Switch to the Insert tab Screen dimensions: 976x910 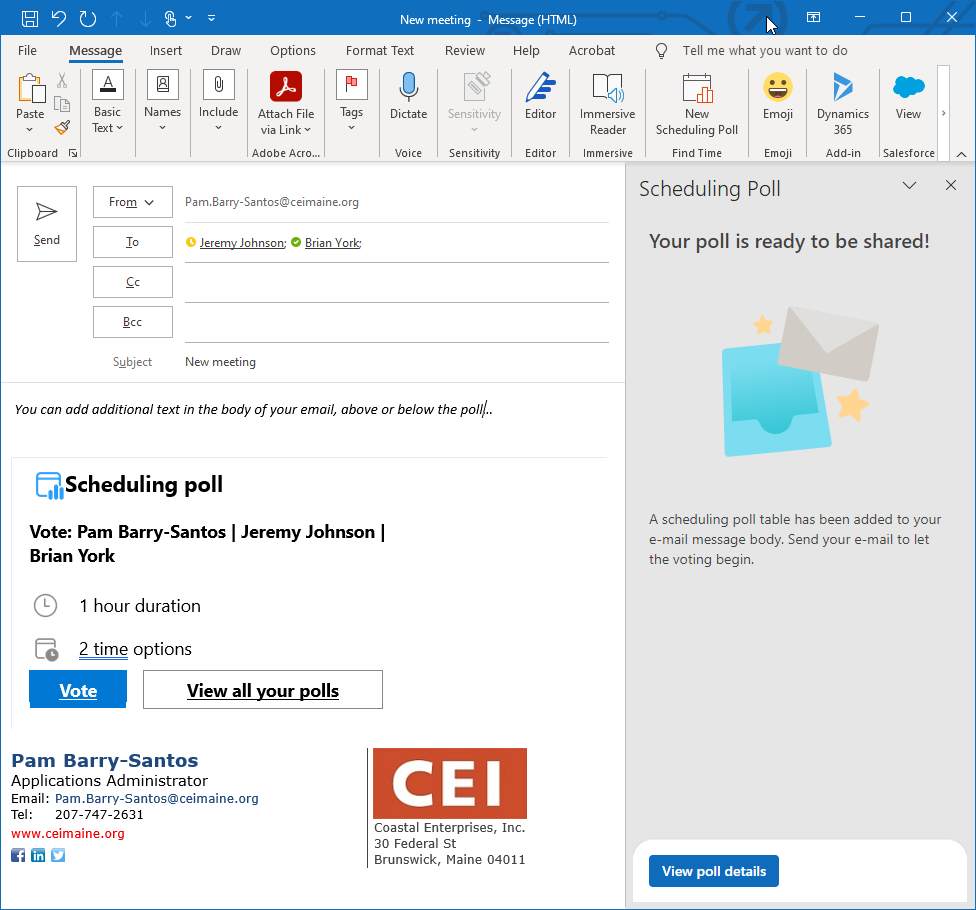point(166,50)
